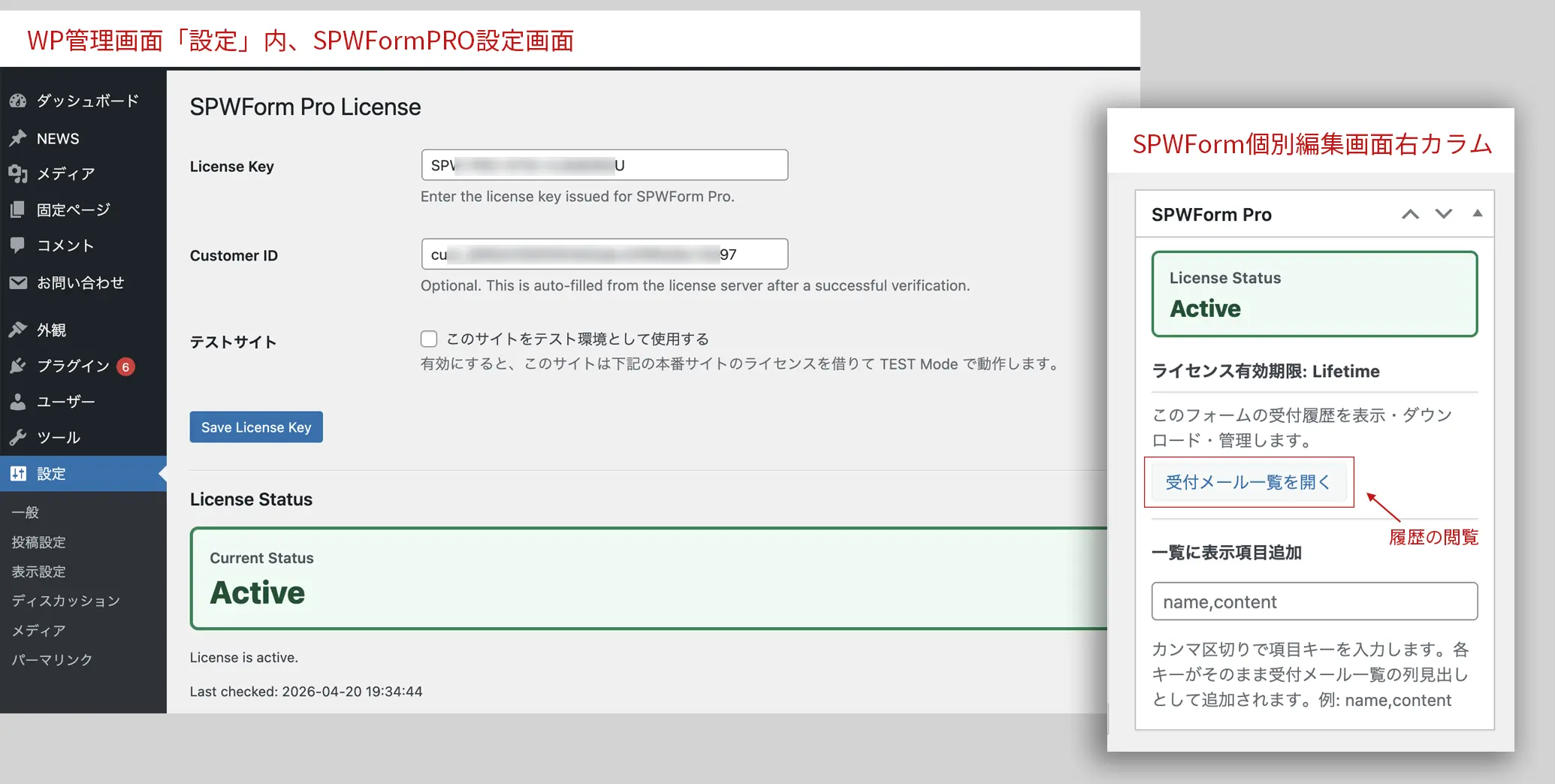
Task: Focus the License Key input field
Action: click(x=605, y=165)
